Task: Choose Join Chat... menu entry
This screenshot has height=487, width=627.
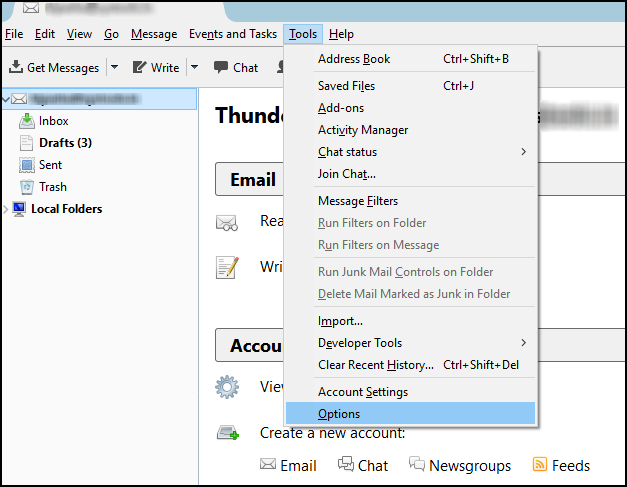Action: [410, 174]
